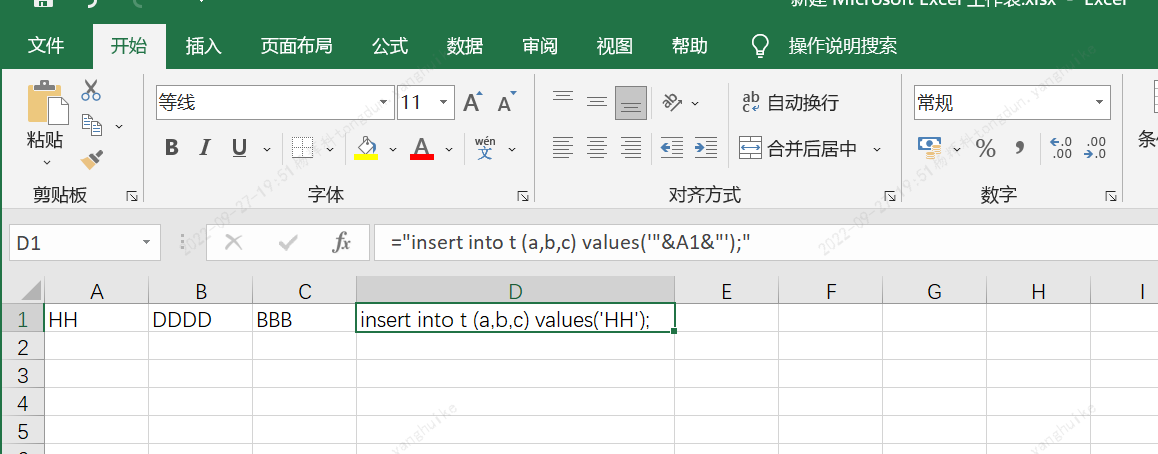Open the Name Box D1 dropdown

pyautogui.click(x=145, y=243)
